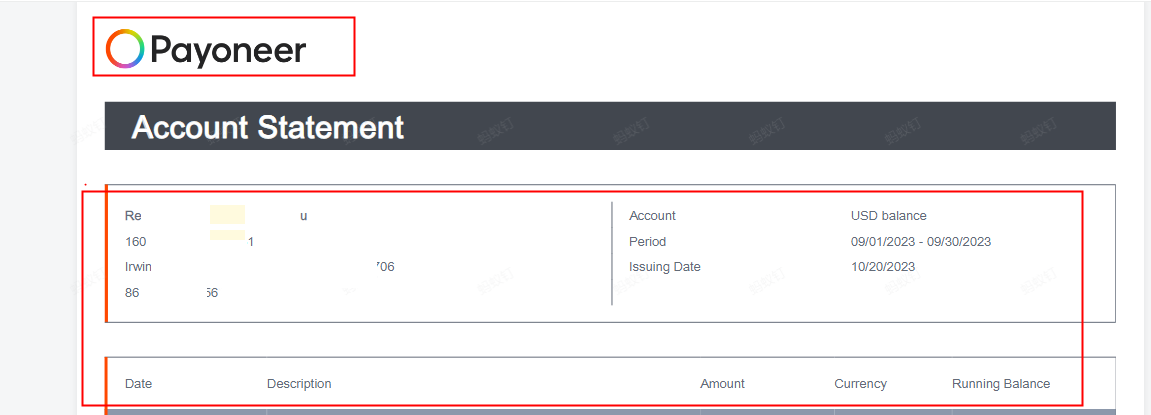Click the 10/20/2023 issuing date value

coord(882,267)
